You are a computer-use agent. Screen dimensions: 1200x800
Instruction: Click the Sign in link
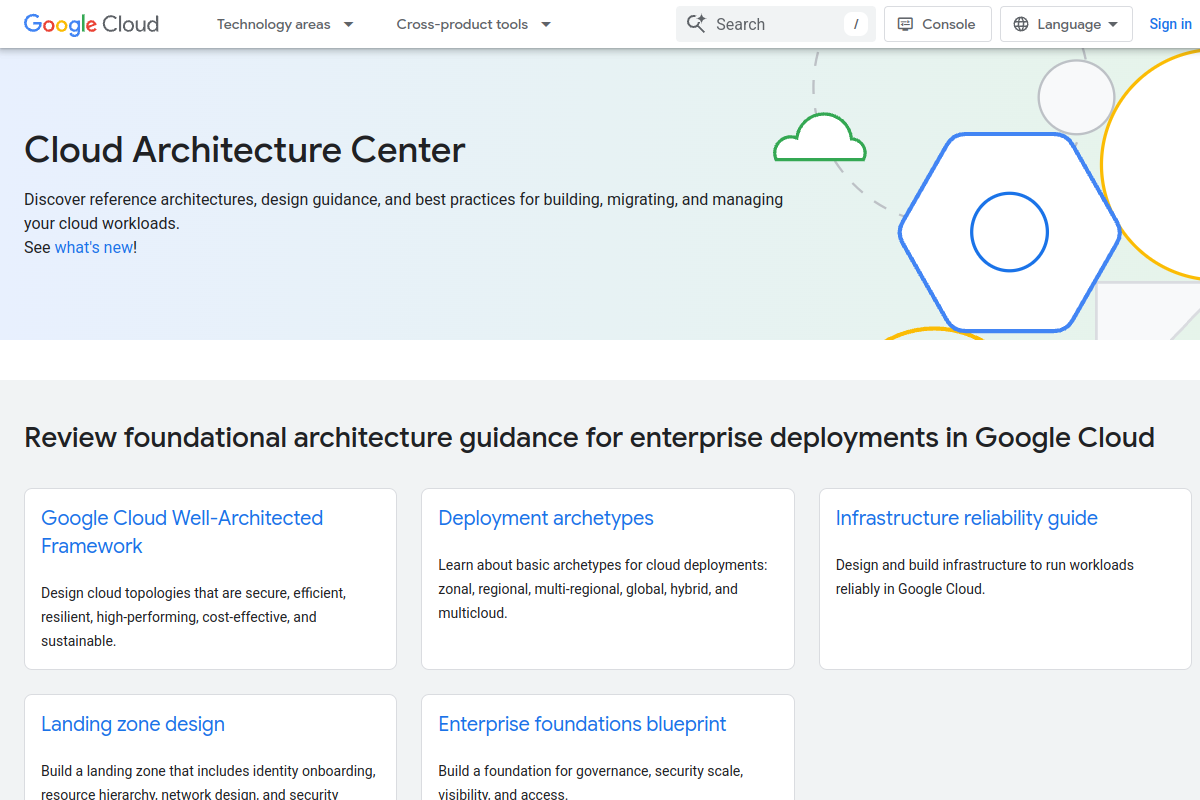coord(1170,24)
